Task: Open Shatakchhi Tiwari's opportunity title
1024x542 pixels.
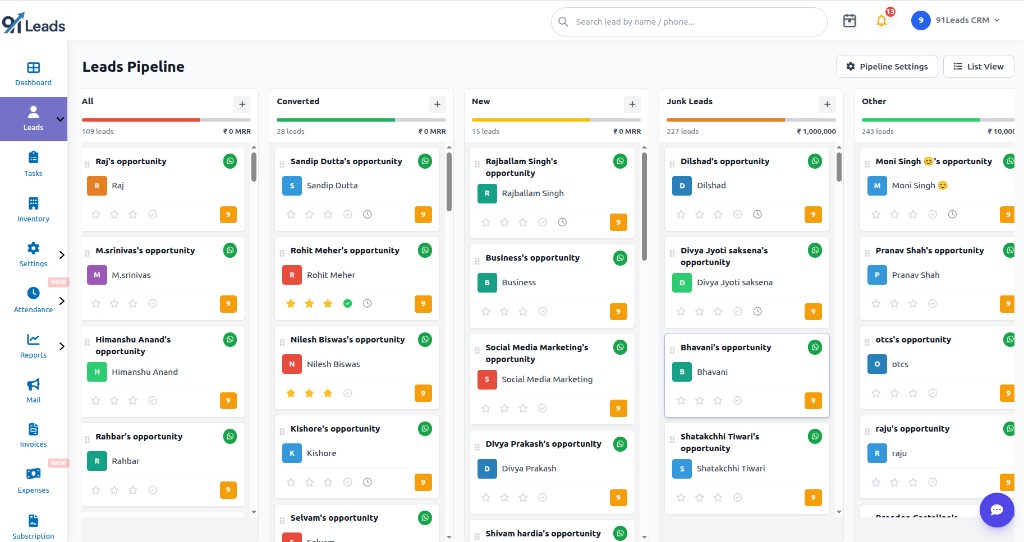Action: [x=720, y=442]
